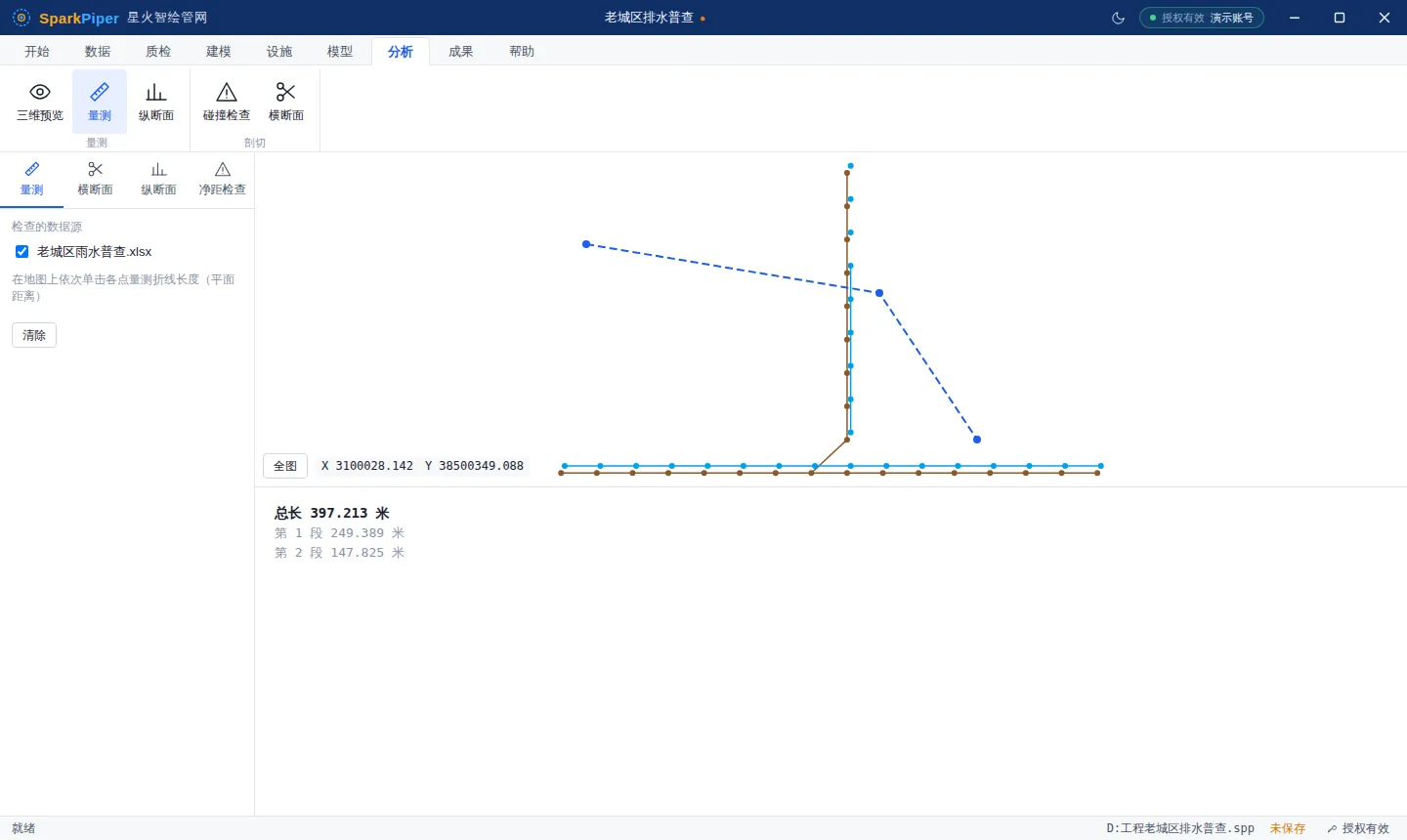
Task: Open the 三维预览 3D preview tool
Action: point(40,102)
